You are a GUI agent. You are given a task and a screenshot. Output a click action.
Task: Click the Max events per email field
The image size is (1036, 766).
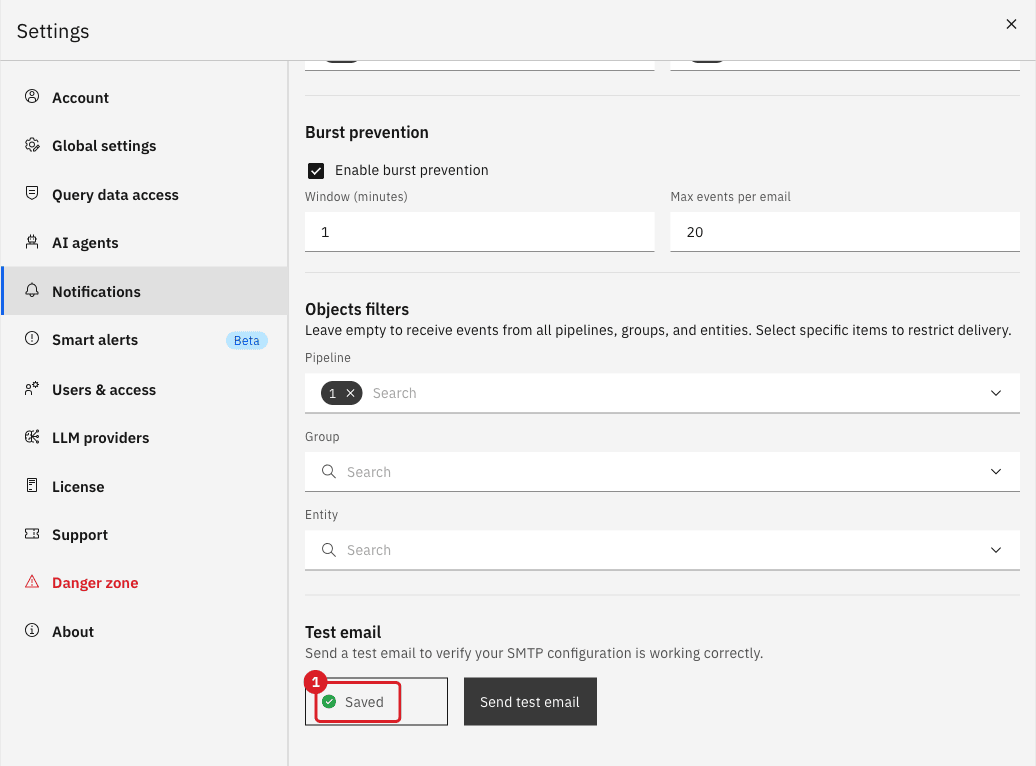(845, 232)
